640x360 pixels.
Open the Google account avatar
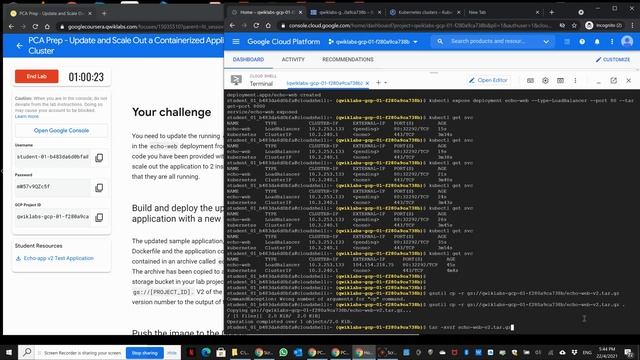click(627, 41)
